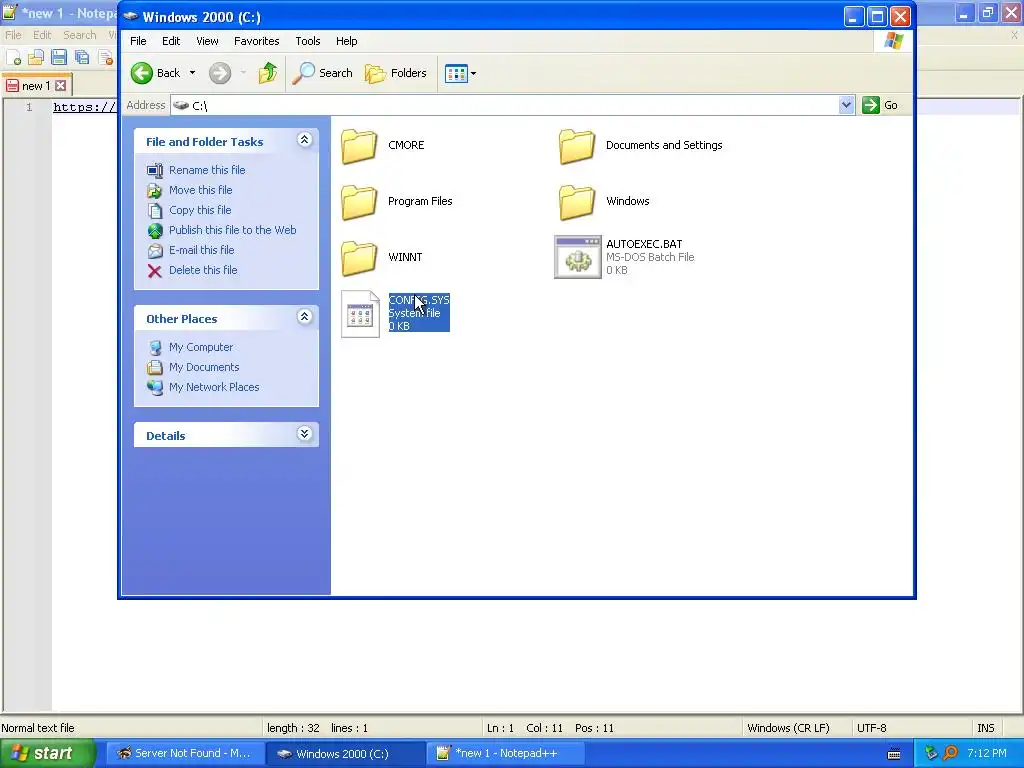This screenshot has height=768, width=1024.
Task: Click Windows 2000 (C:) taskbar button
Action: (x=345, y=754)
